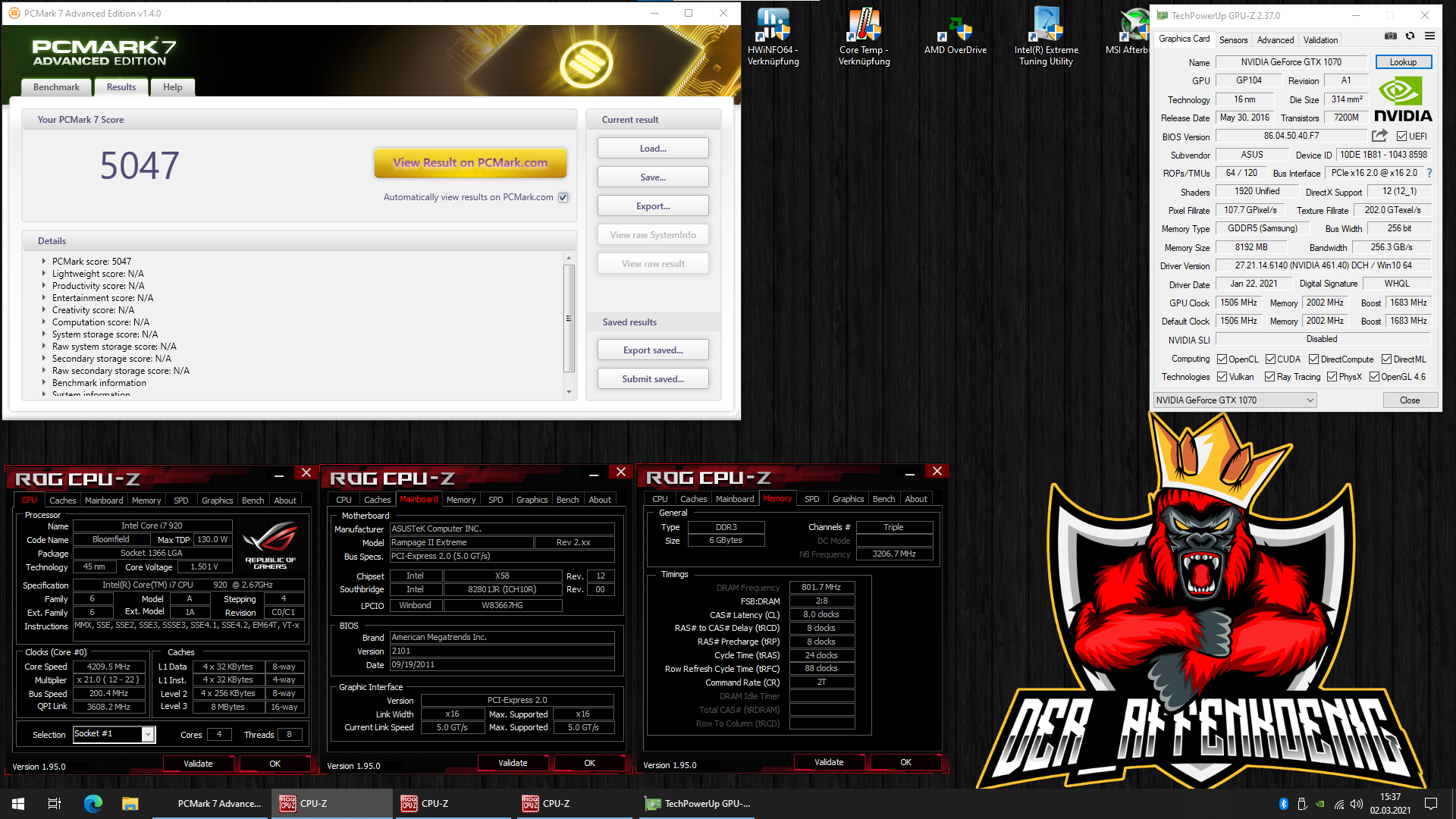Image resolution: width=1456 pixels, height=819 pixels.
Task: Switch to TechPowerUp GPU-Z taskbar button
Action: [x=698, y=804]
